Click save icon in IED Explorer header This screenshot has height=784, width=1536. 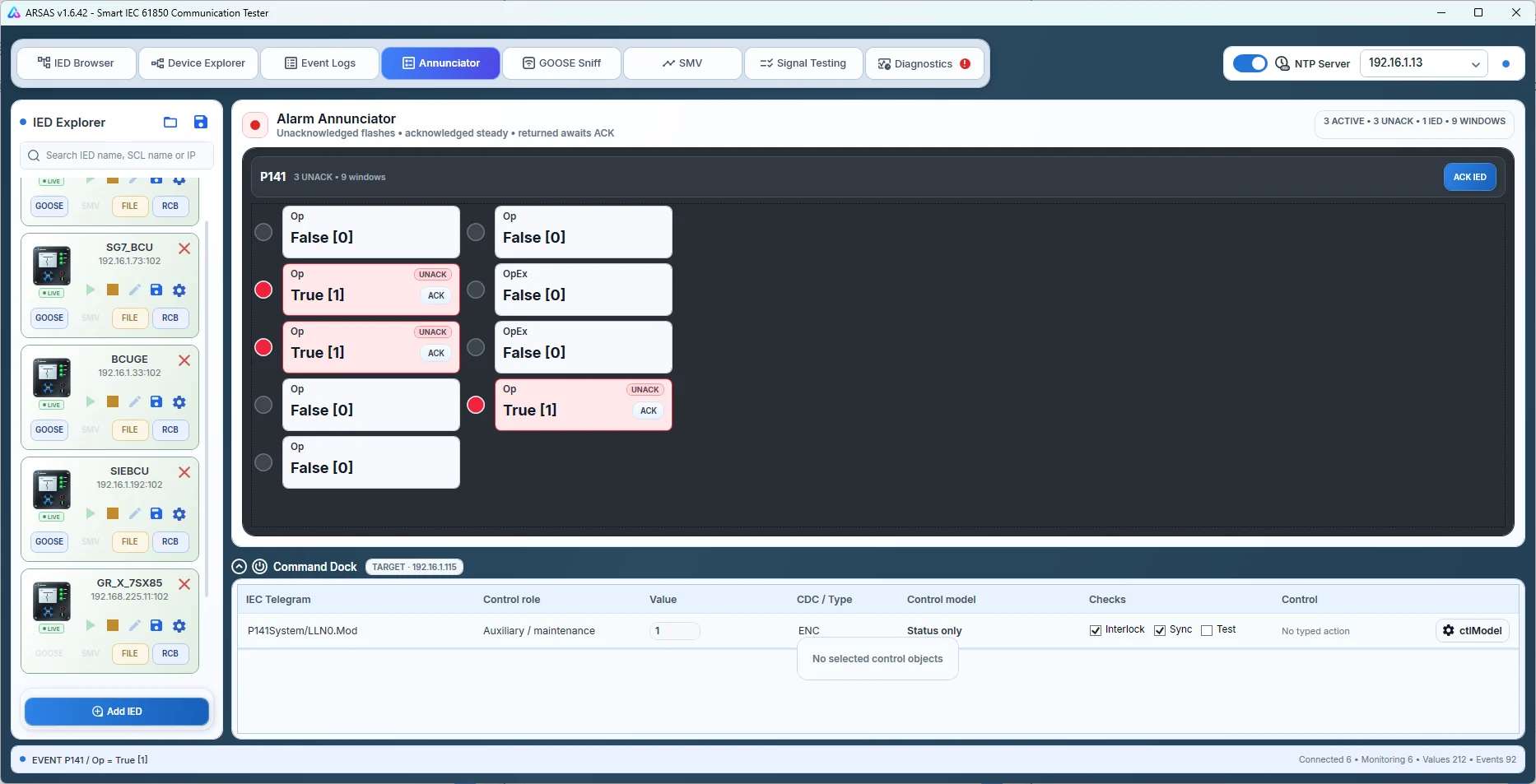pyautogui.click(x=200, y=123)
